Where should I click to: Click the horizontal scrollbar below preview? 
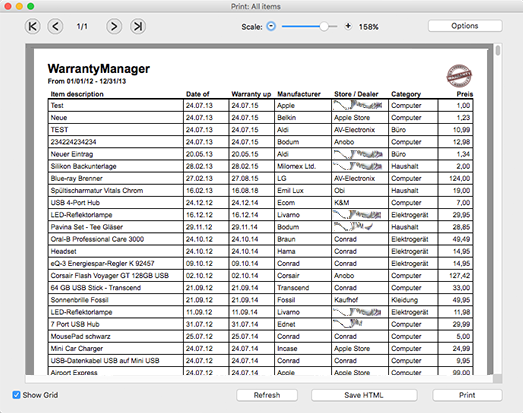point(259,379)
